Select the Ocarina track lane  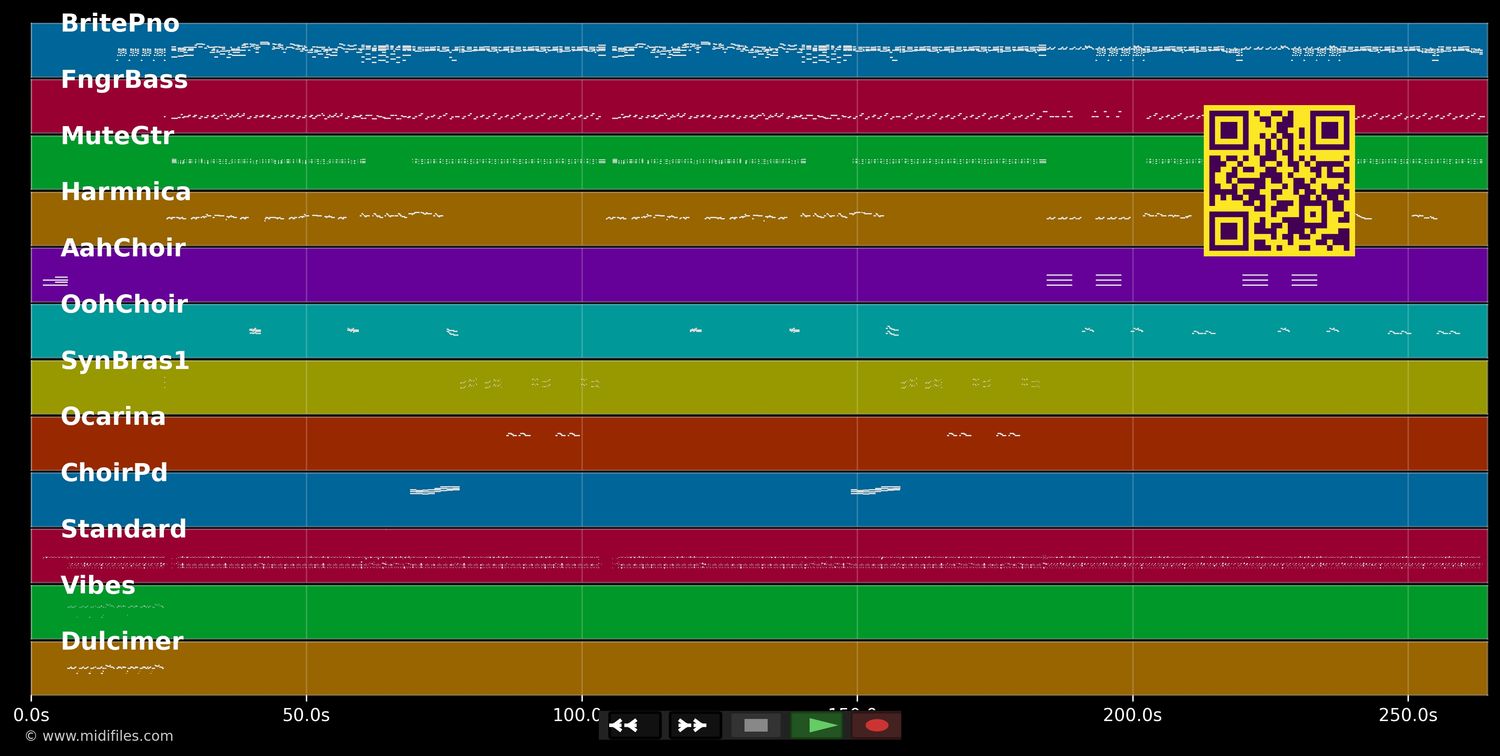pos(759,443)
